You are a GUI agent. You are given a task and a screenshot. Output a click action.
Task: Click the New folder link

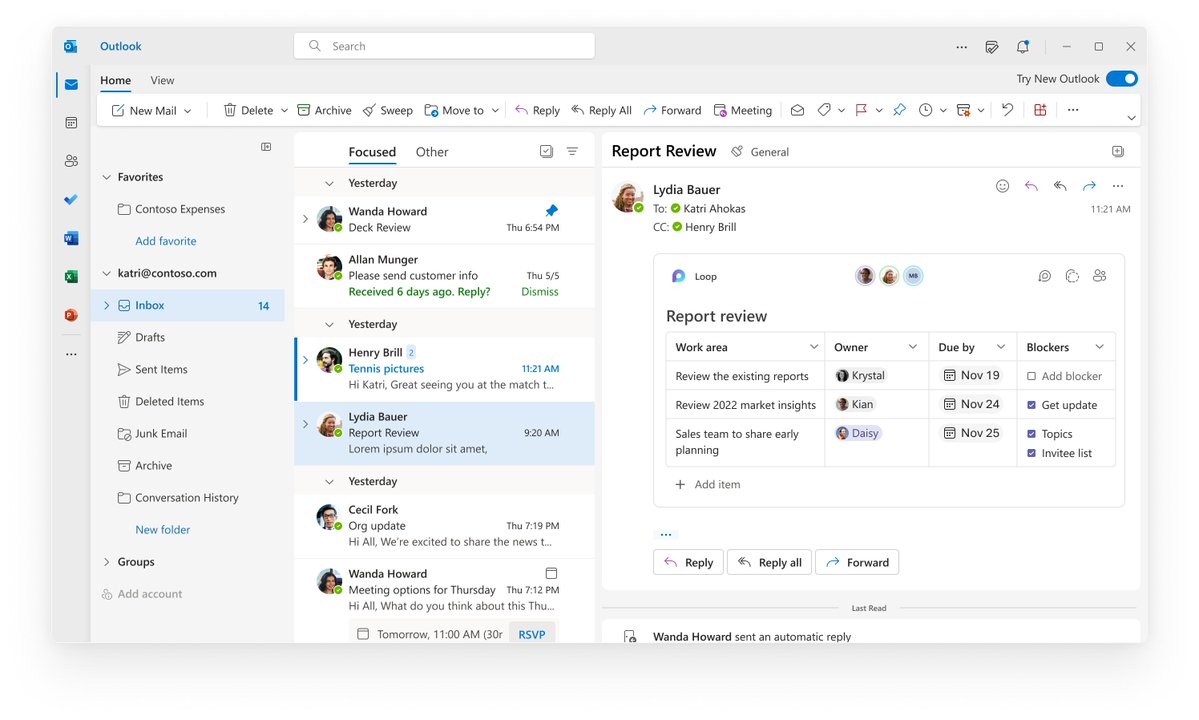pyautogui.click(x=163, y=530)
